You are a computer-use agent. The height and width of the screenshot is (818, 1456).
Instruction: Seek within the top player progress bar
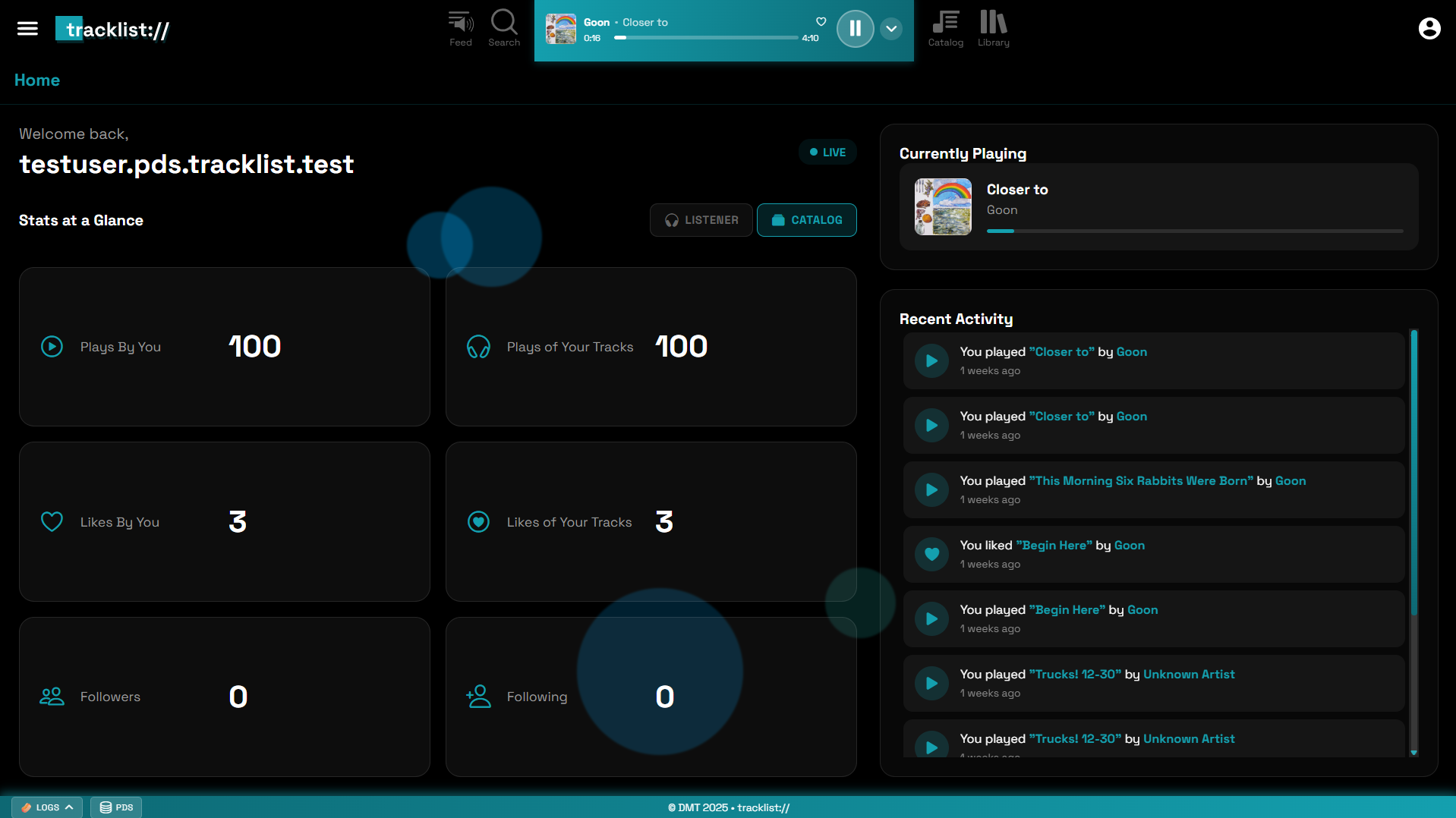(706, 38)
